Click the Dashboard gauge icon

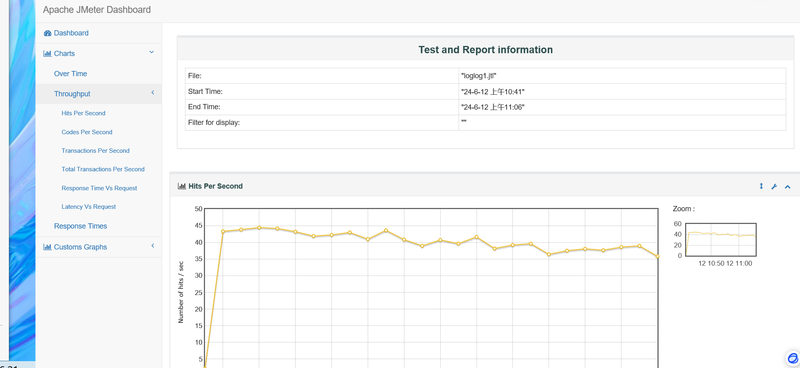click(x=47, y=33)
